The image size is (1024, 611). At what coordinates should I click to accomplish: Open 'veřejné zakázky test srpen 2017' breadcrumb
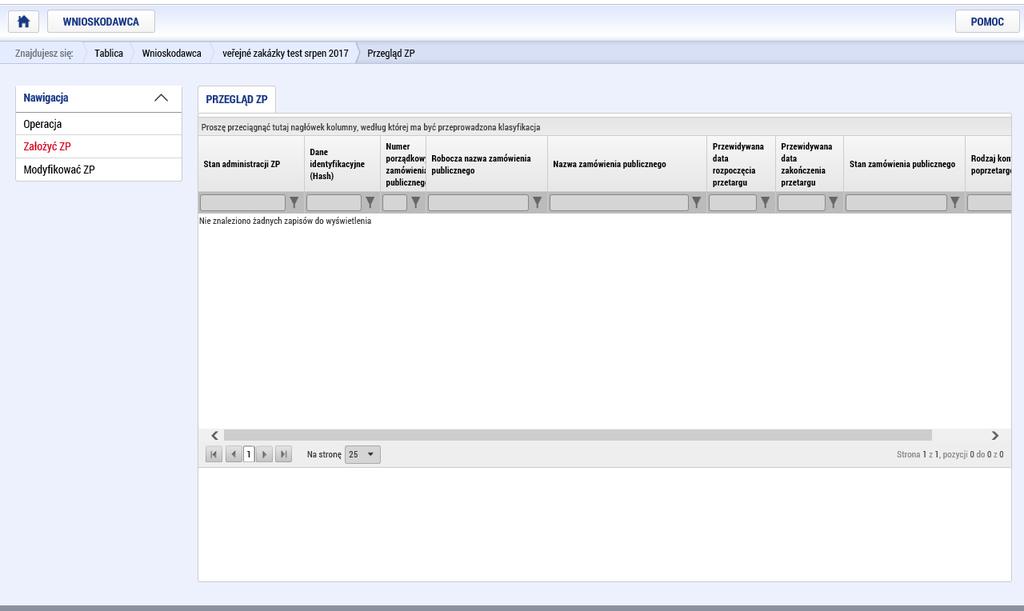coord(285,54)
